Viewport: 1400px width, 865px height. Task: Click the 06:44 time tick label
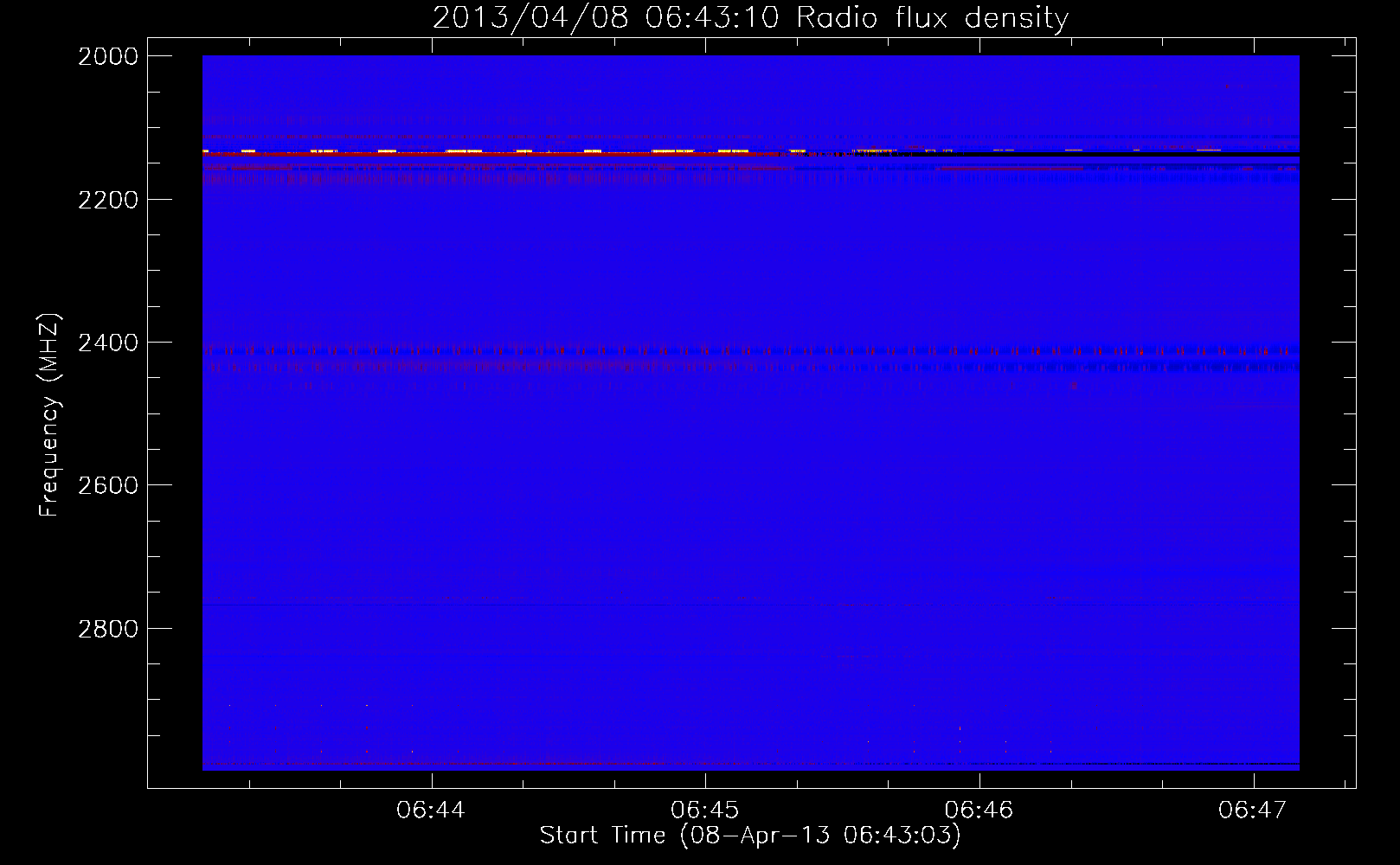431,811
